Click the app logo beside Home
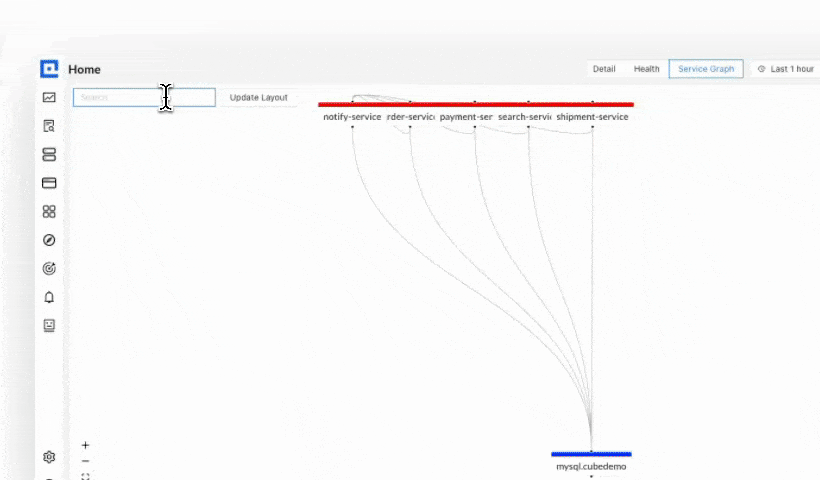This screenshot has height=480, width=820. [x=49, y=69]
